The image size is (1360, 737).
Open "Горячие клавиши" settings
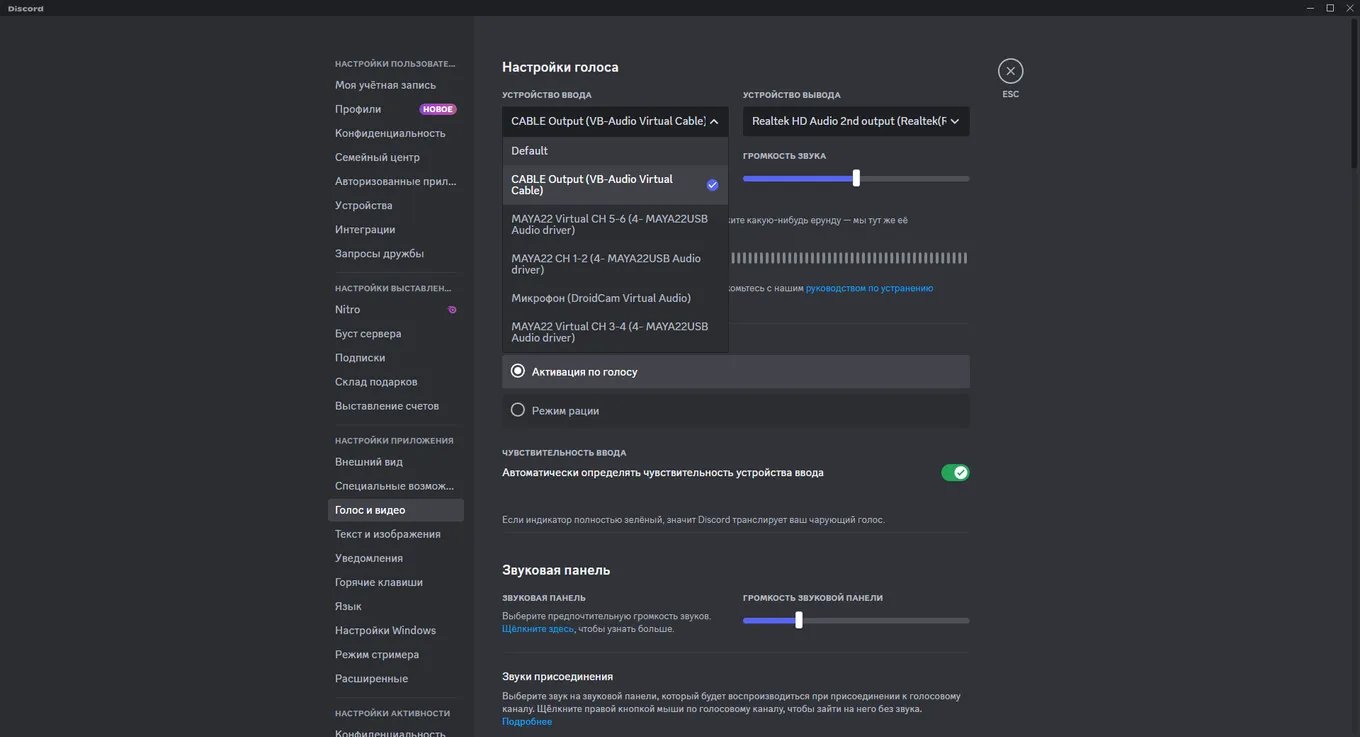(x=396, y=582)
